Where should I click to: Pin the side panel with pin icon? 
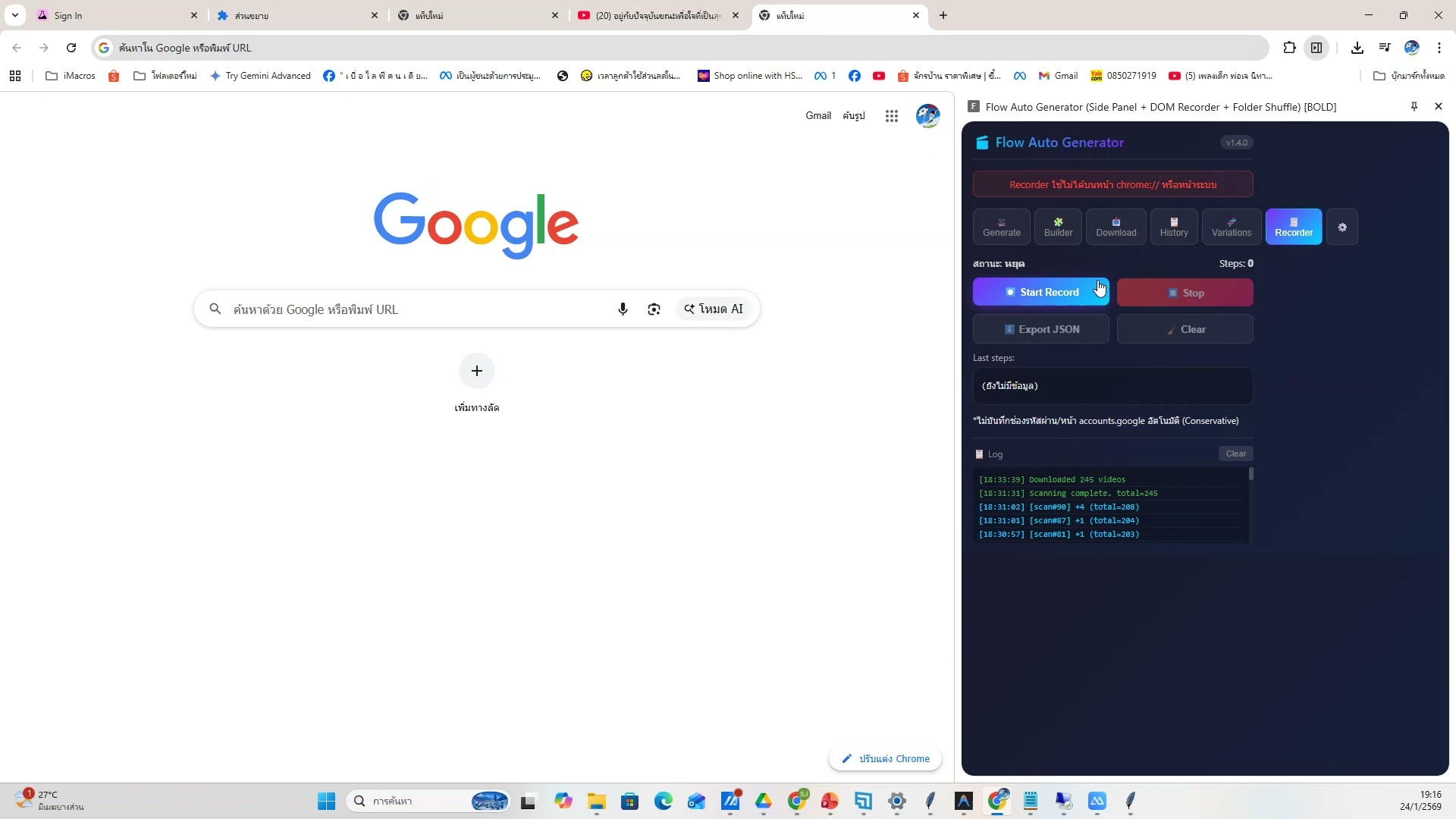point(1414,107)
